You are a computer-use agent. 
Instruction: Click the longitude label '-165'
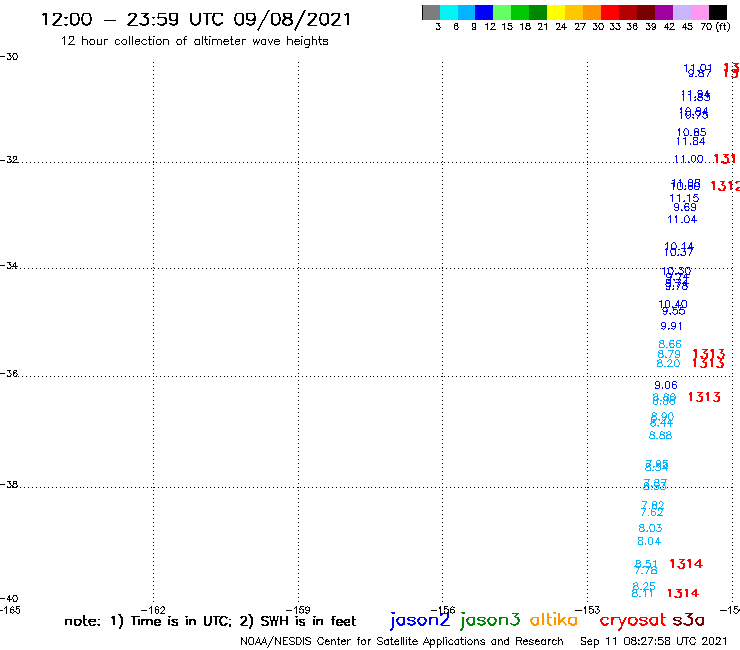pyautogui.click(x=10, y=610)
